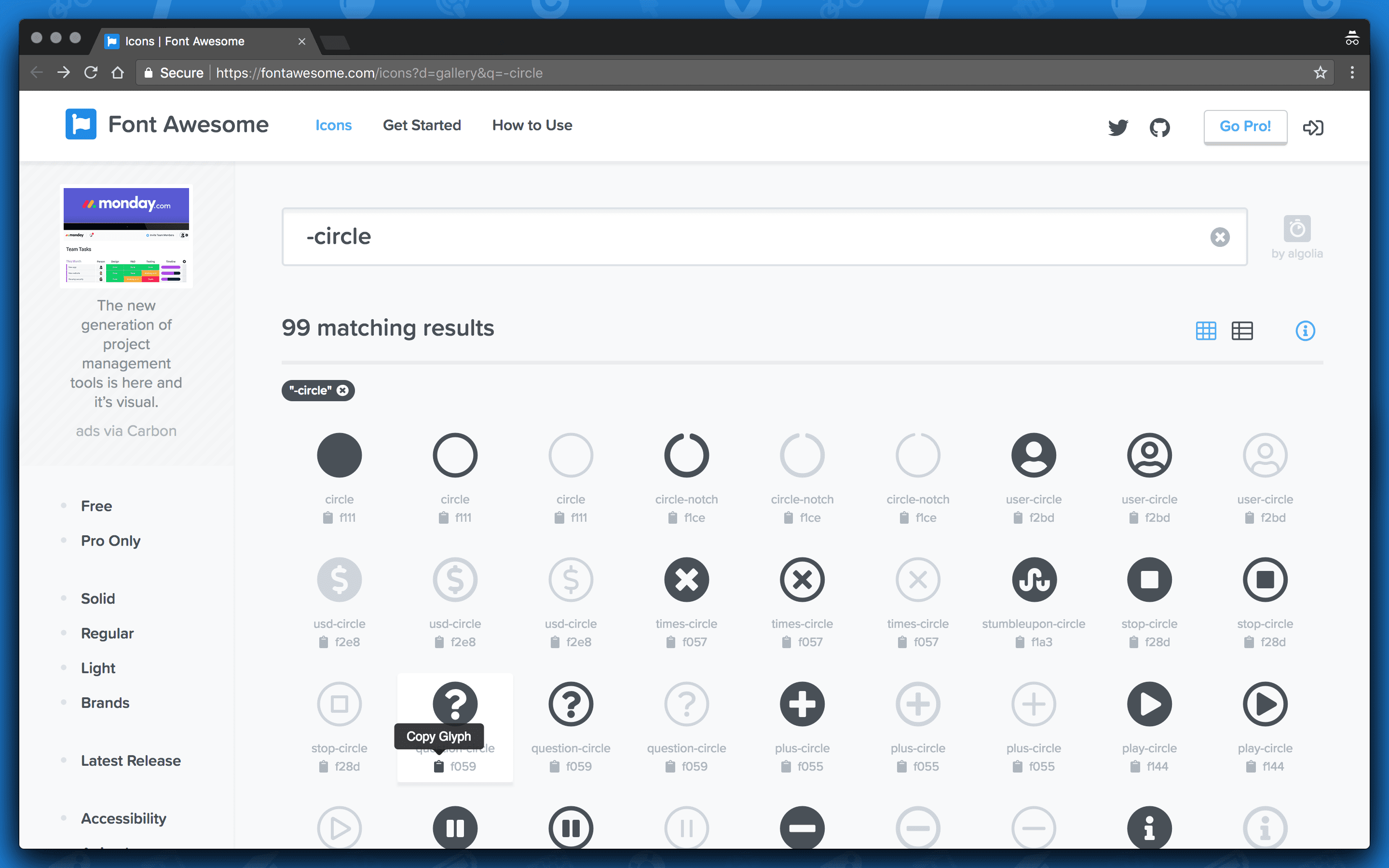Toggle the Light style filter
Viewport: 1389px width, 868px height.
[98, 666]
